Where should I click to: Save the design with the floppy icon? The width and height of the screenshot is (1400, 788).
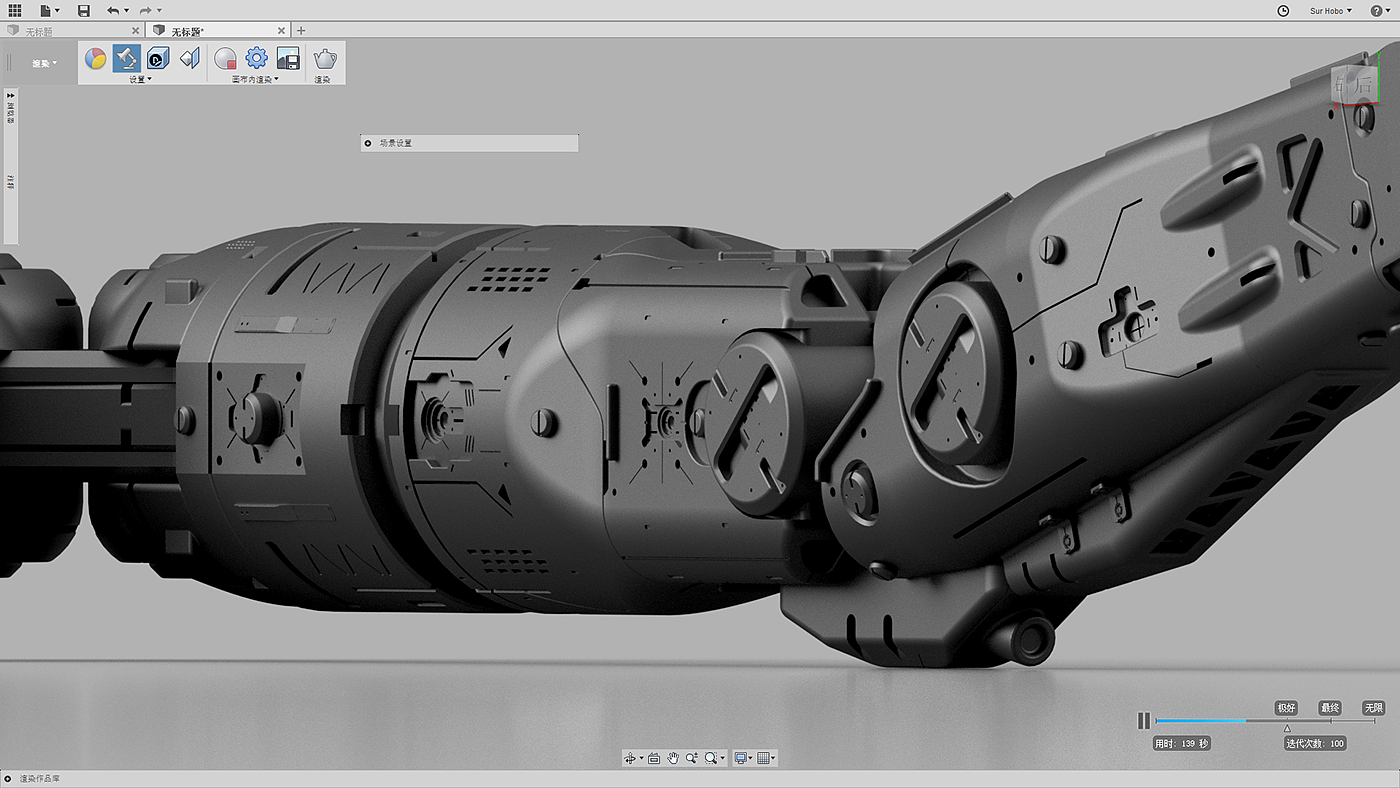[84, 10]
